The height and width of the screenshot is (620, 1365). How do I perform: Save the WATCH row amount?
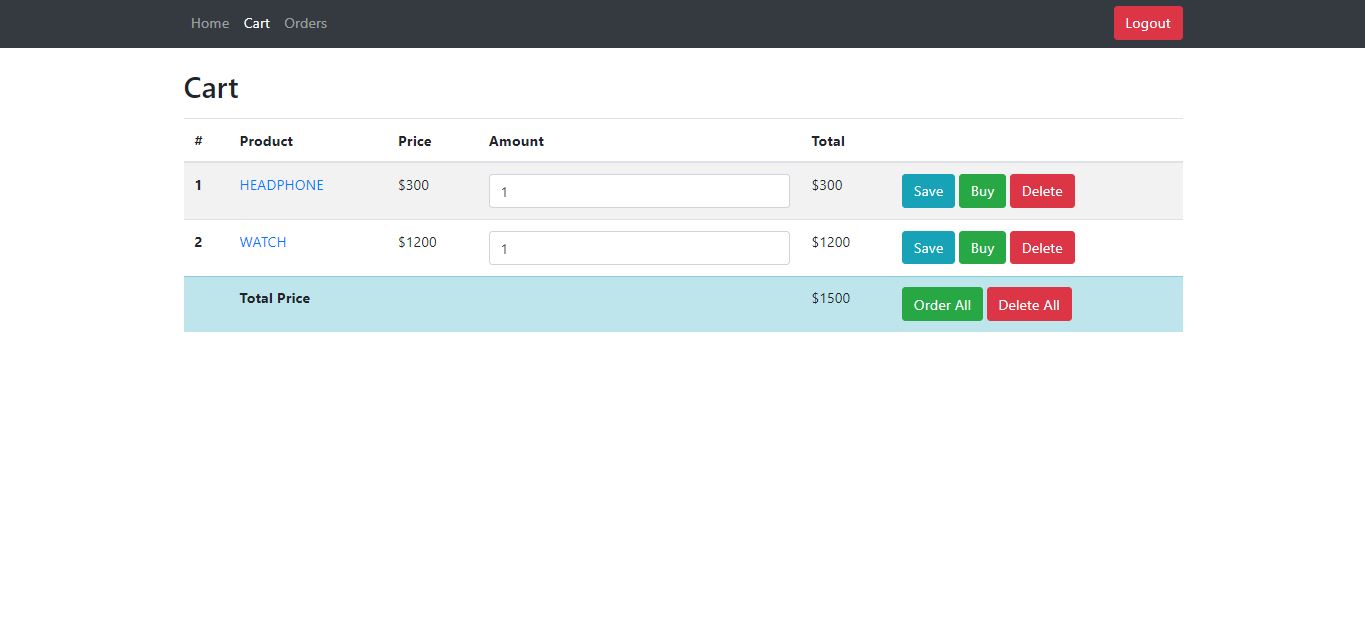[x=928, y=248]
